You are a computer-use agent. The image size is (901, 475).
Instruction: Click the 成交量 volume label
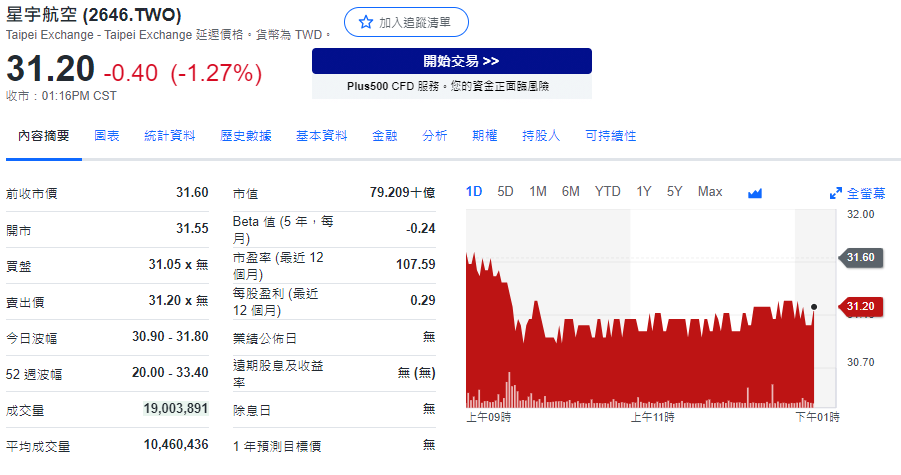[x=25, y=411]
